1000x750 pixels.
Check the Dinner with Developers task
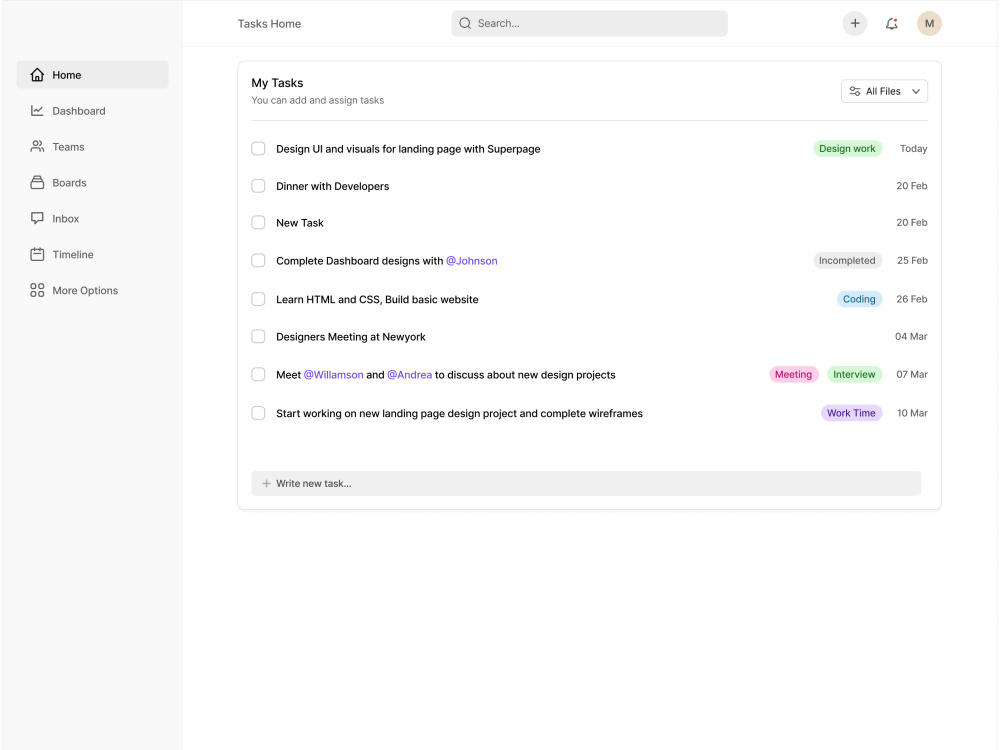pos(258,186)
